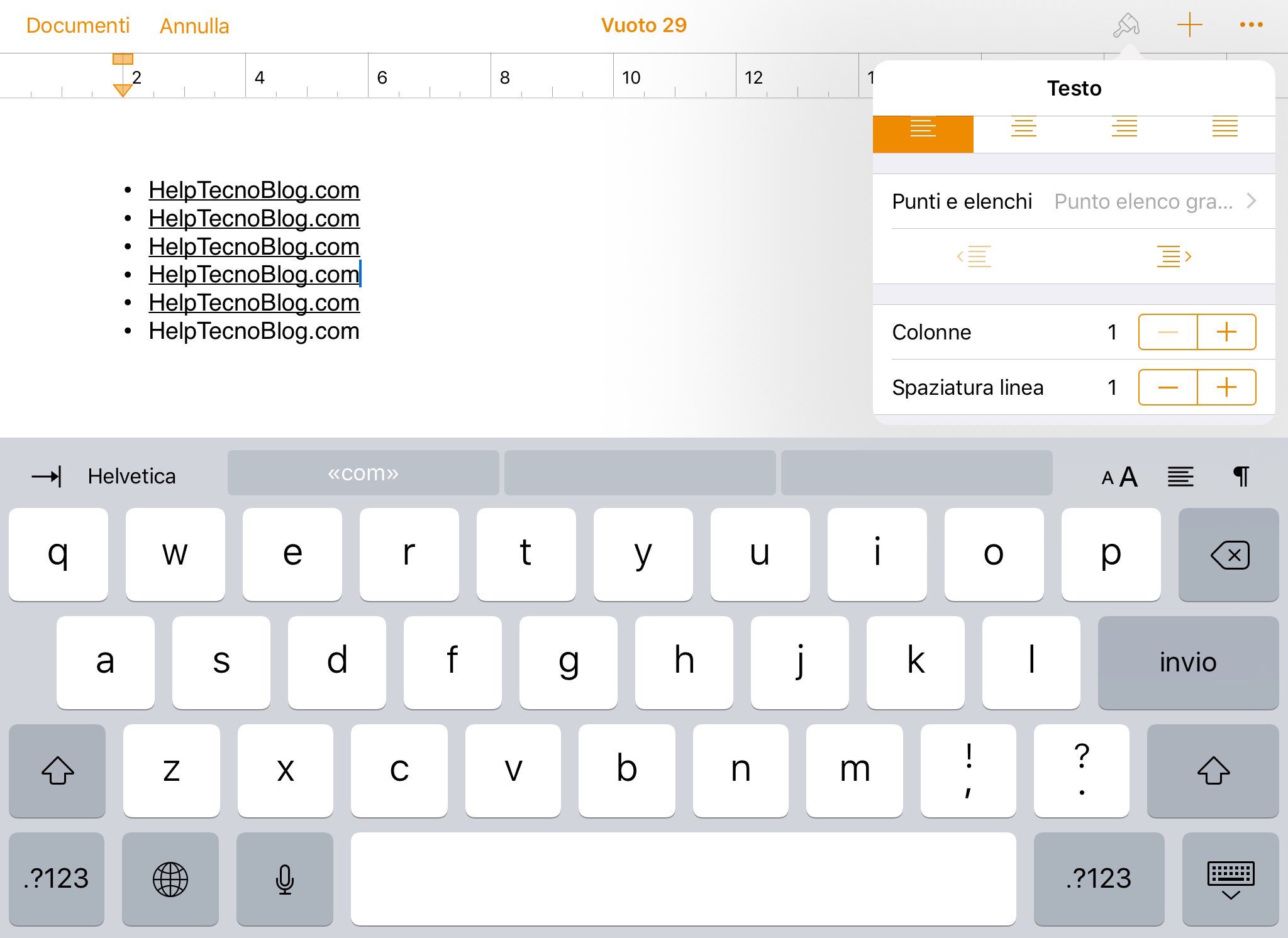
Task: Tap the question mark/period key
Action: click(1082, 771)
